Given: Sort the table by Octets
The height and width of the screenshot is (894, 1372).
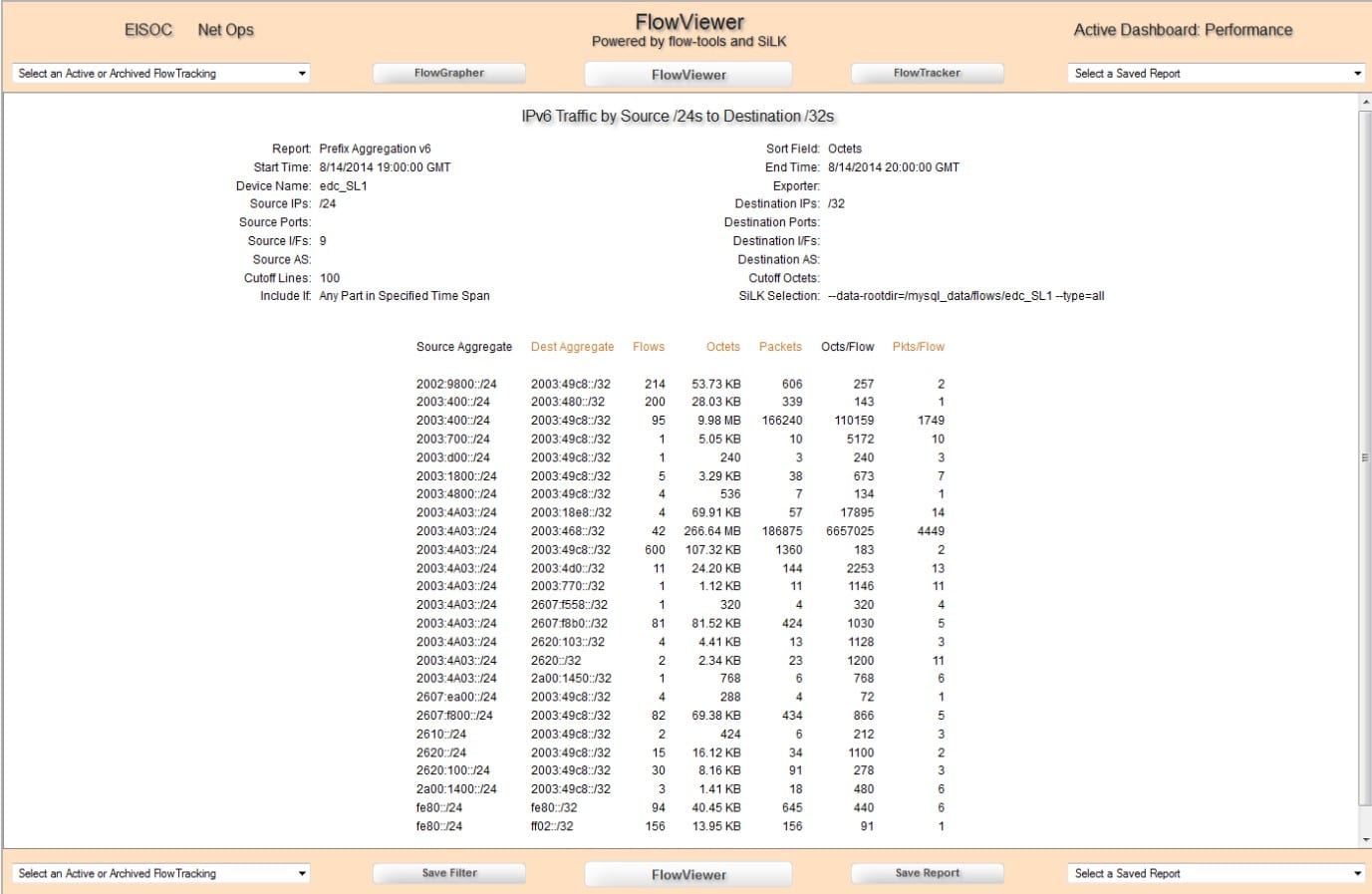Looking at the screenshot, I should [x=722, y=346].
